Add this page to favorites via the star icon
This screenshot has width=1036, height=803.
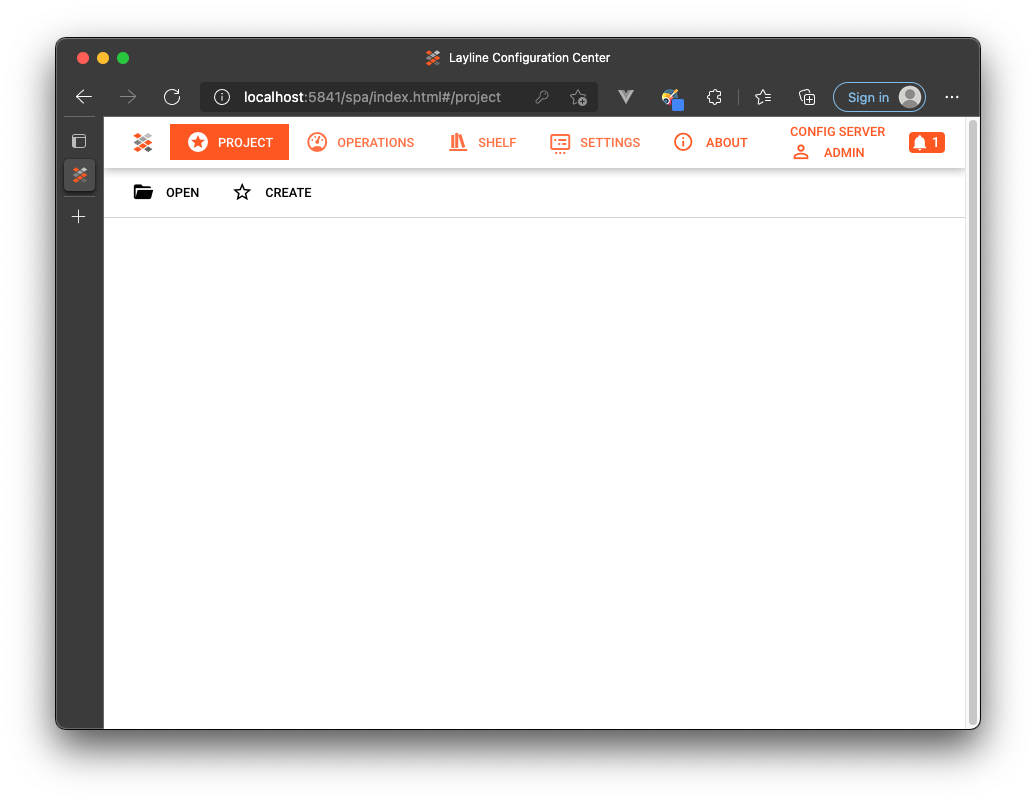click(578, 97)
